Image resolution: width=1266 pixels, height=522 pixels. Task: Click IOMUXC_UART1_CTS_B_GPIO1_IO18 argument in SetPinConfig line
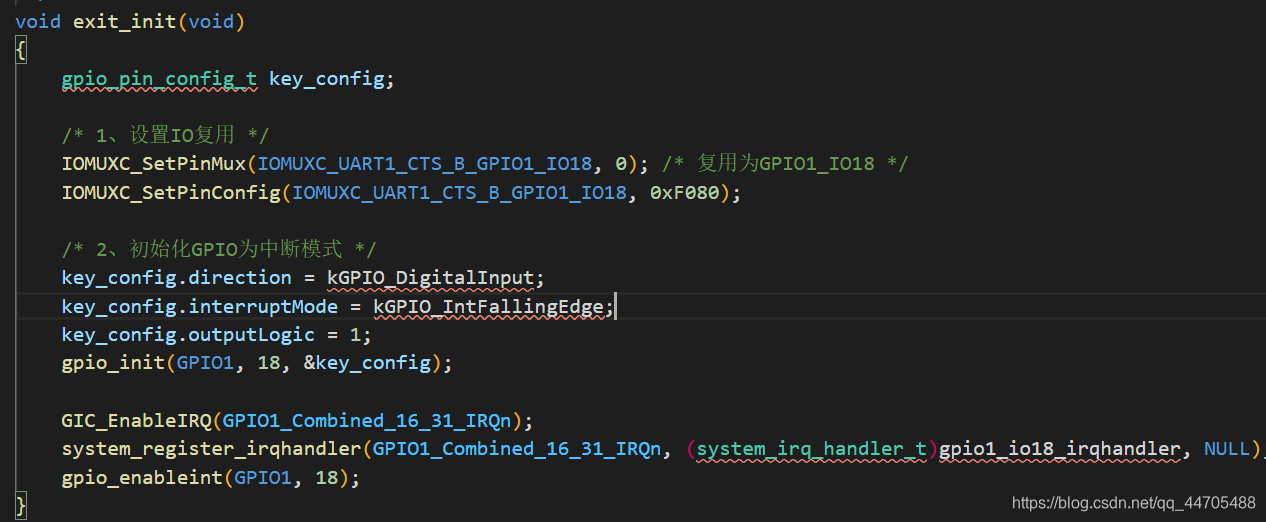460,192
